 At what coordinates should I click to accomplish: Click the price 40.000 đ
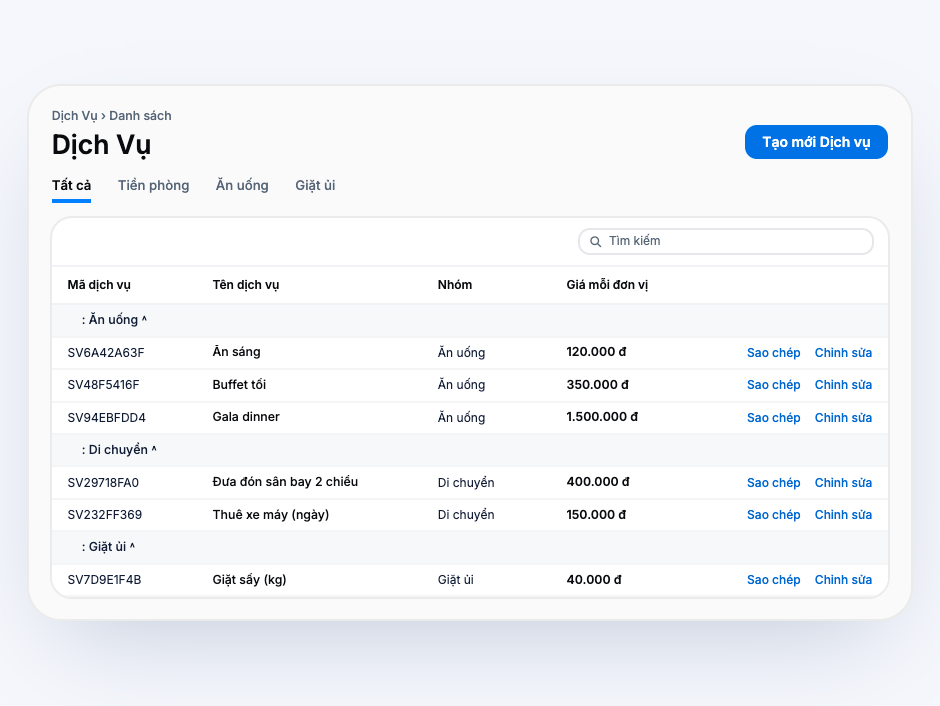(593, 580)
